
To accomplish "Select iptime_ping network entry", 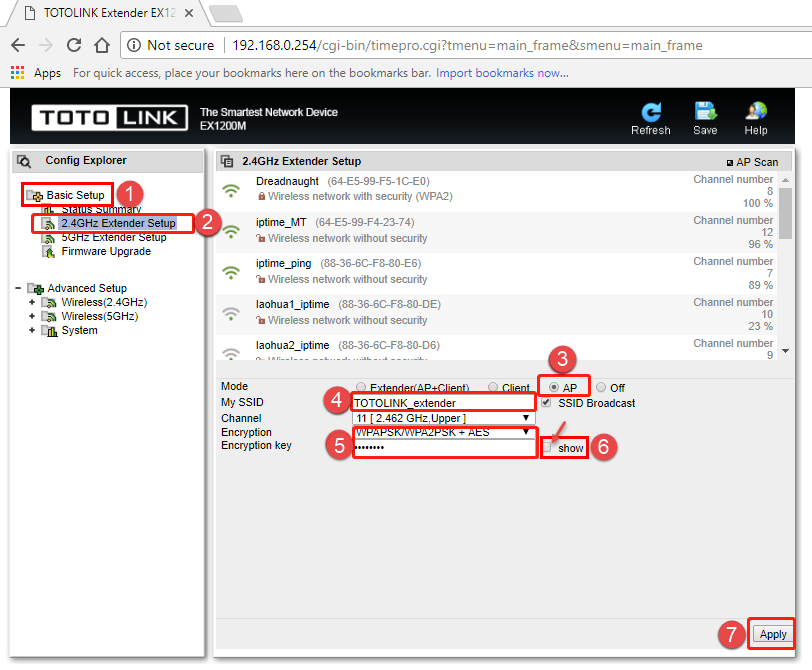I will 497,273.
